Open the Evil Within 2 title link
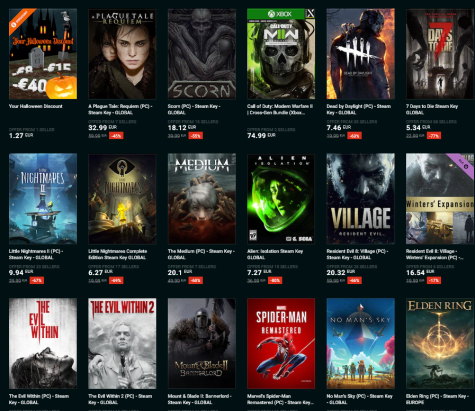Image resolution: width=475 pixels, height=411 pixels. click(120, 399)
